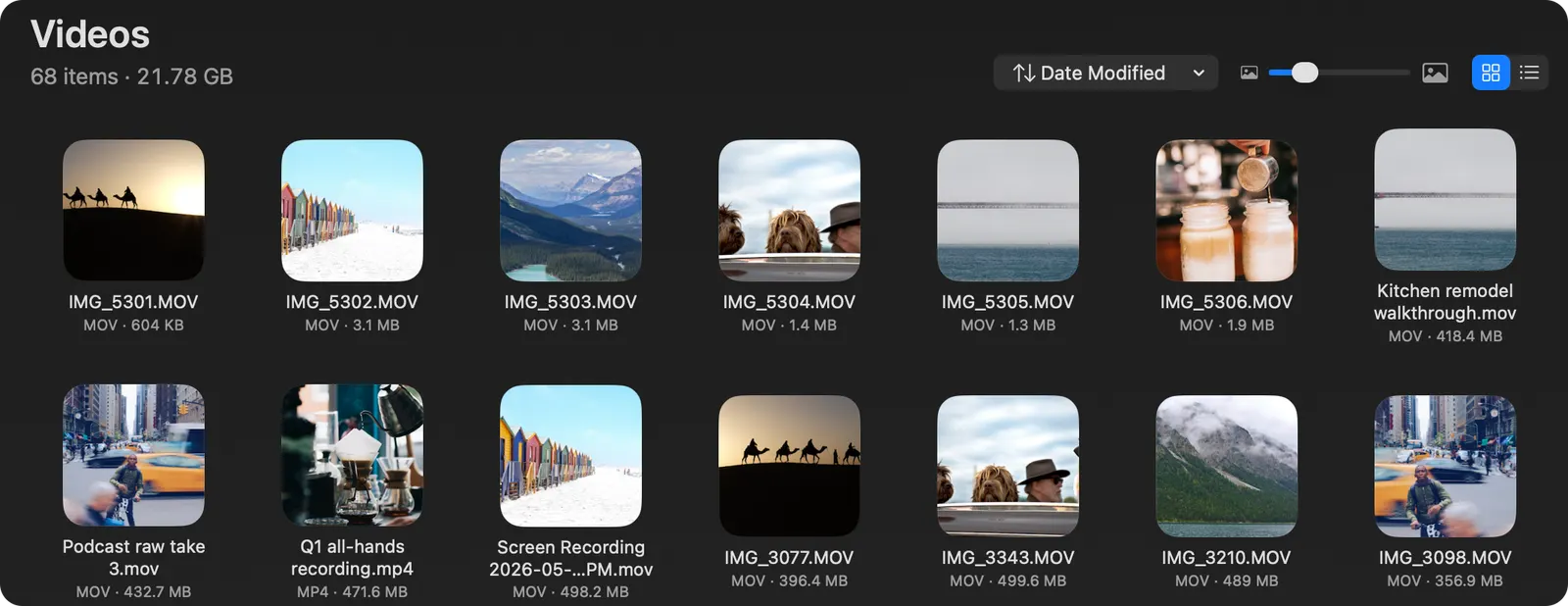Click the MOV · 499.6 MB size label
Image resolution: width=1568 pixels, height=606 pixels.
[x=1007, y=581]
